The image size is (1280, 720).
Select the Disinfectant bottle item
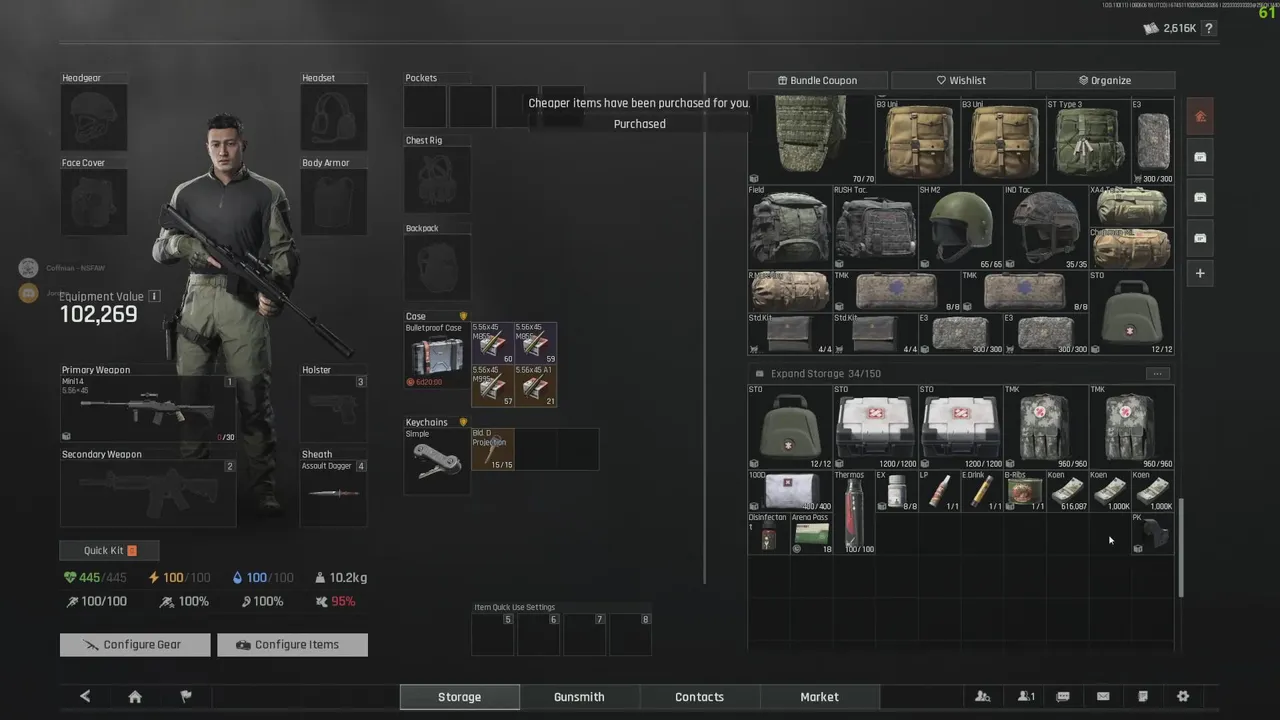coord(768,534)
